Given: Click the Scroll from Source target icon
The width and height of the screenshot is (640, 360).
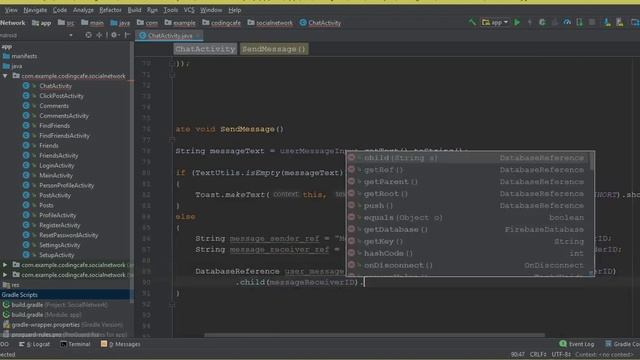Looking at the screenshot, I should pyautogui.click(x=88, y=36).
